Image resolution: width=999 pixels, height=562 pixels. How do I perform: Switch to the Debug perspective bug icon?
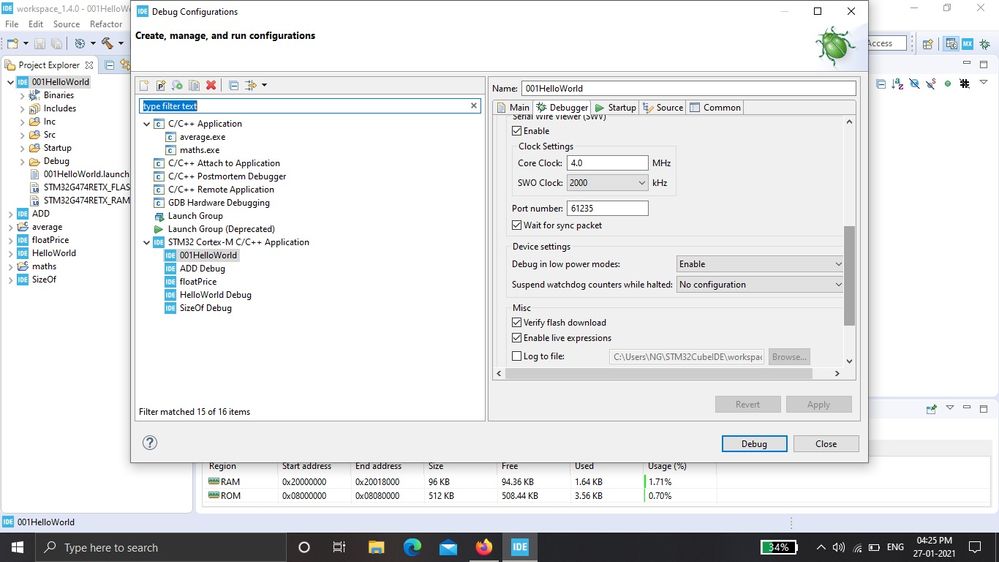click(985, 43)
